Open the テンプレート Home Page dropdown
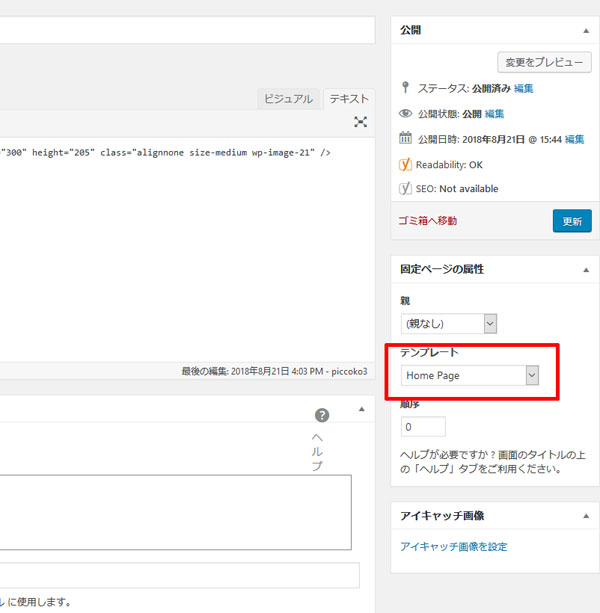600x613 pixels. point(470,375)
